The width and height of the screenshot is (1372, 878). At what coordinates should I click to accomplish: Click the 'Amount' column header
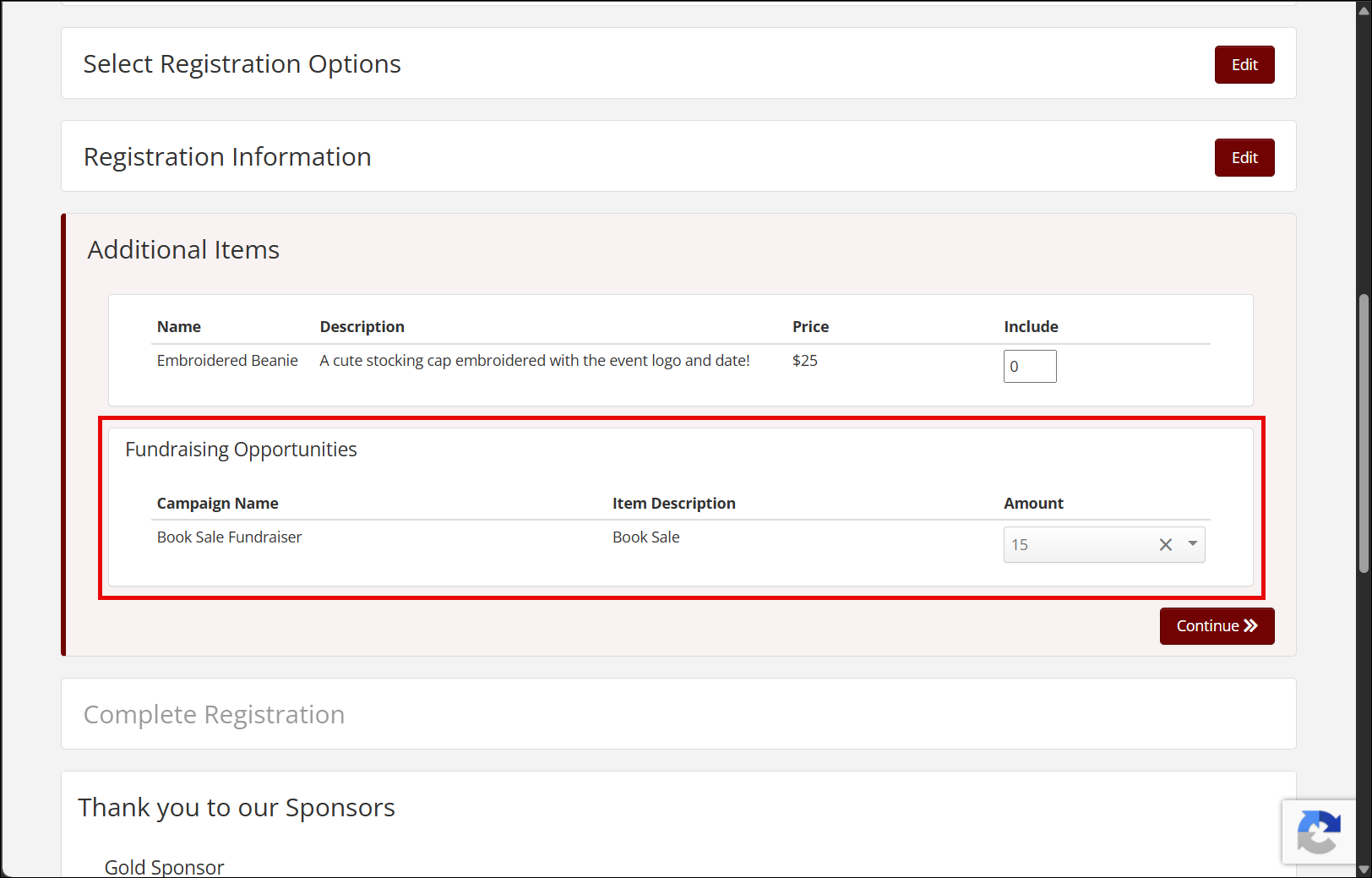[x=1033, y=504]
